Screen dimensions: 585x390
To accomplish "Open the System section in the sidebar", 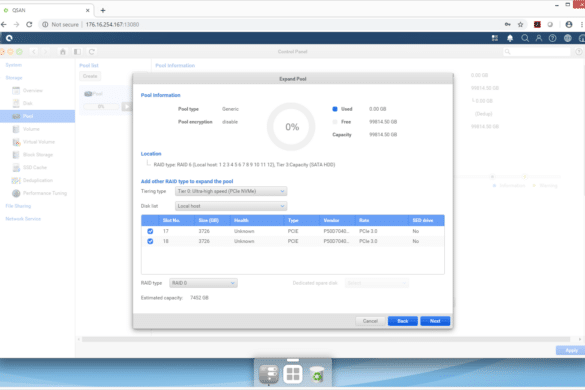I will point(13,65).
